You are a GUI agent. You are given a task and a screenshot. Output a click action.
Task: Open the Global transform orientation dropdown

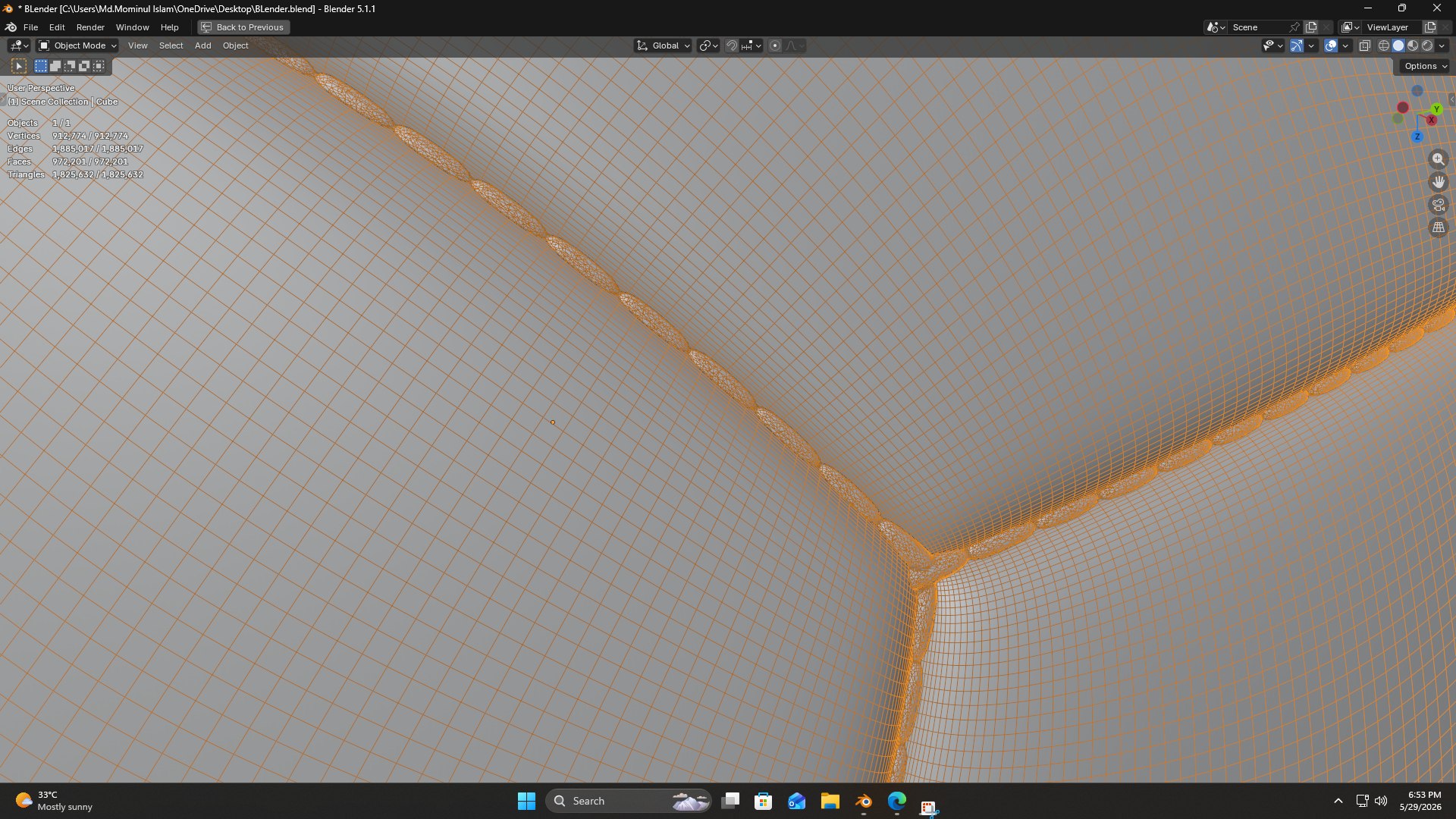pyautogui.click(x=663, y=45)
